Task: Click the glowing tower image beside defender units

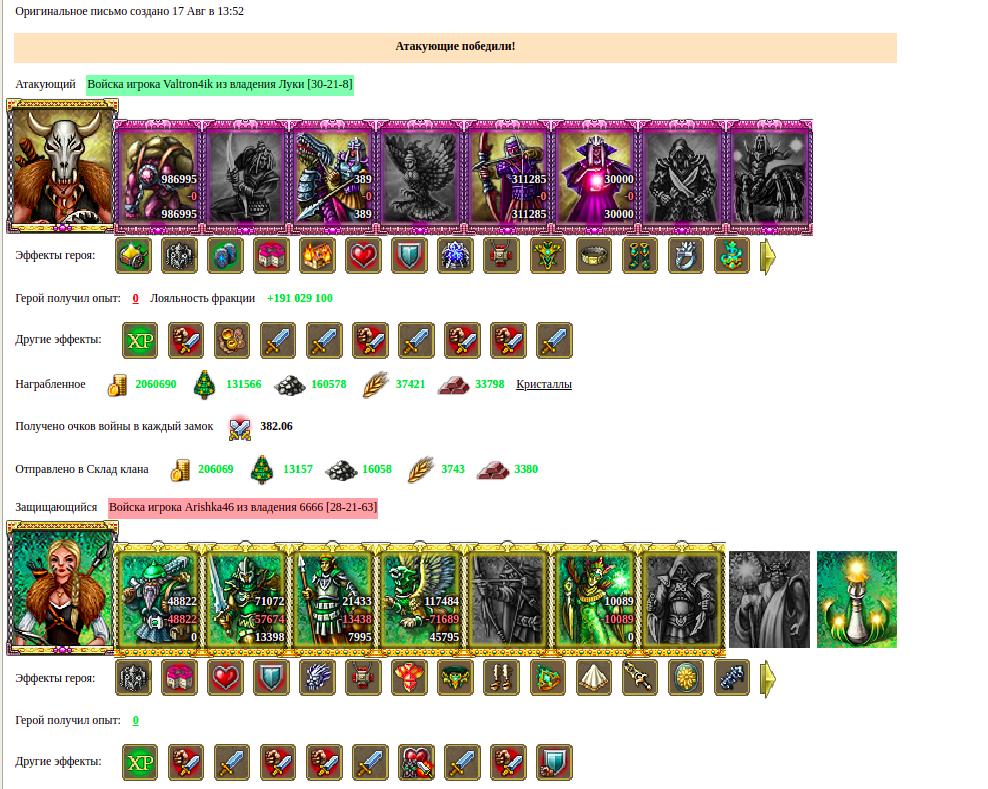Action: point(856,599)
